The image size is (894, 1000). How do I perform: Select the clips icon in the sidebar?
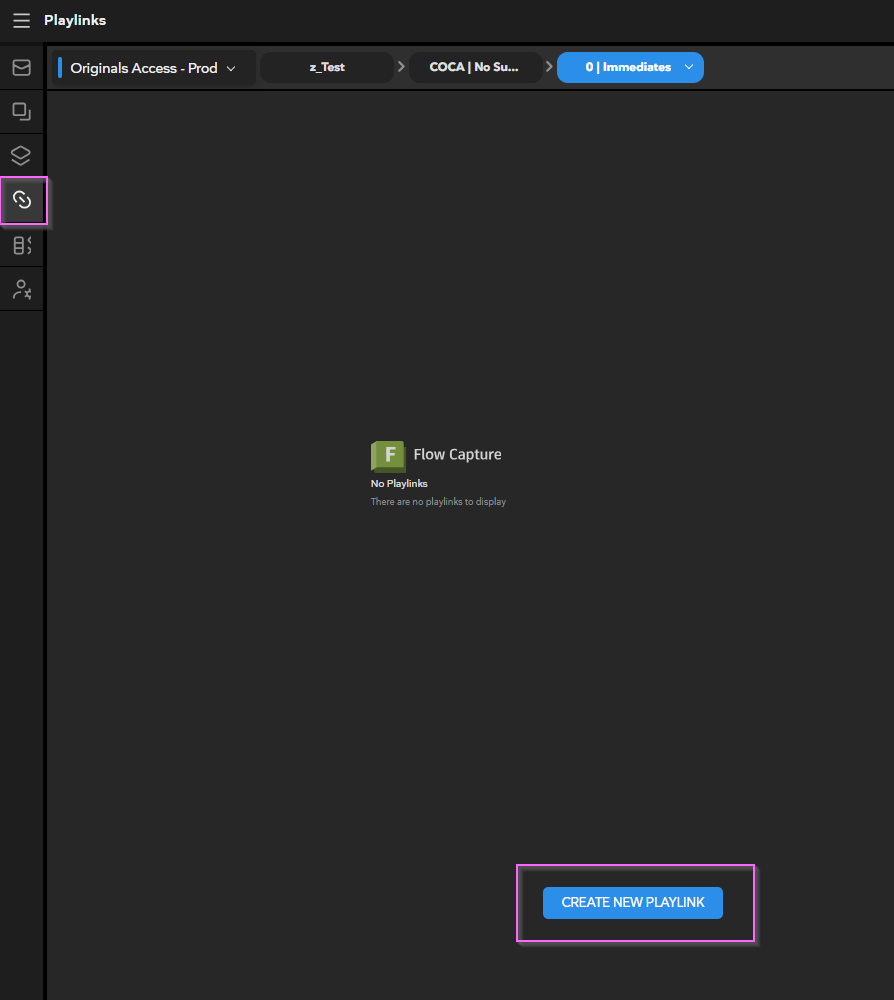coord(21,112)
